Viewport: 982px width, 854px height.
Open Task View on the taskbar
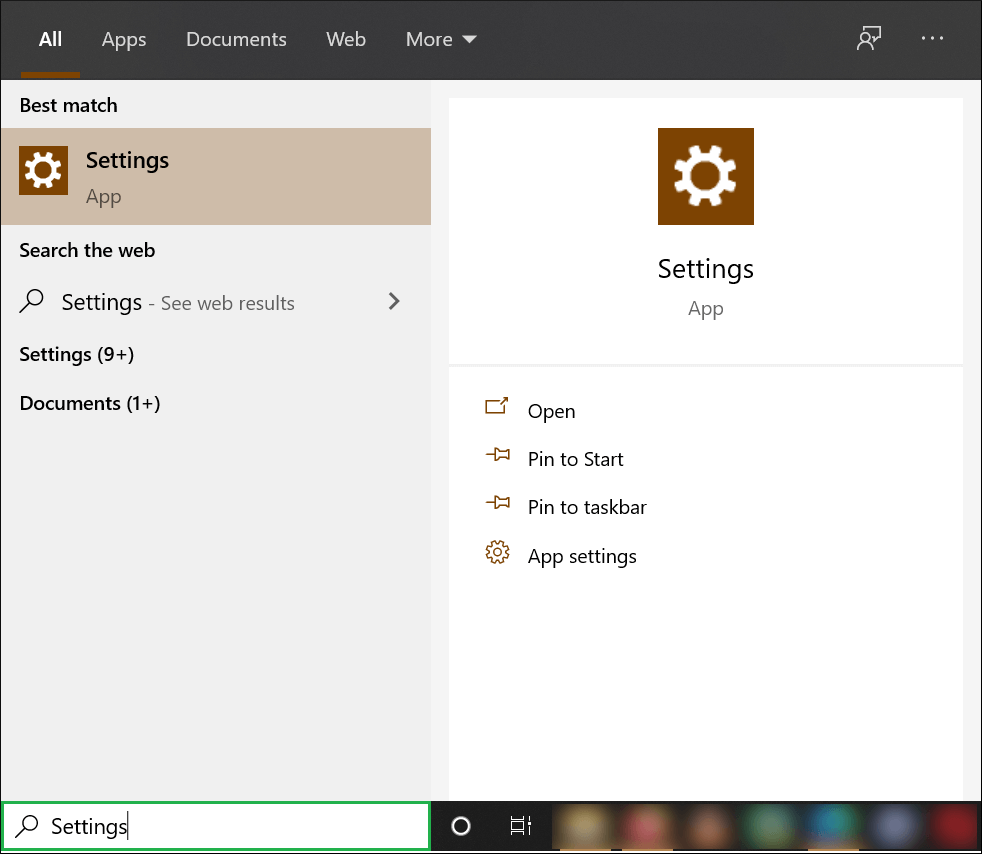pyautogui.click(x=520, y=826)
